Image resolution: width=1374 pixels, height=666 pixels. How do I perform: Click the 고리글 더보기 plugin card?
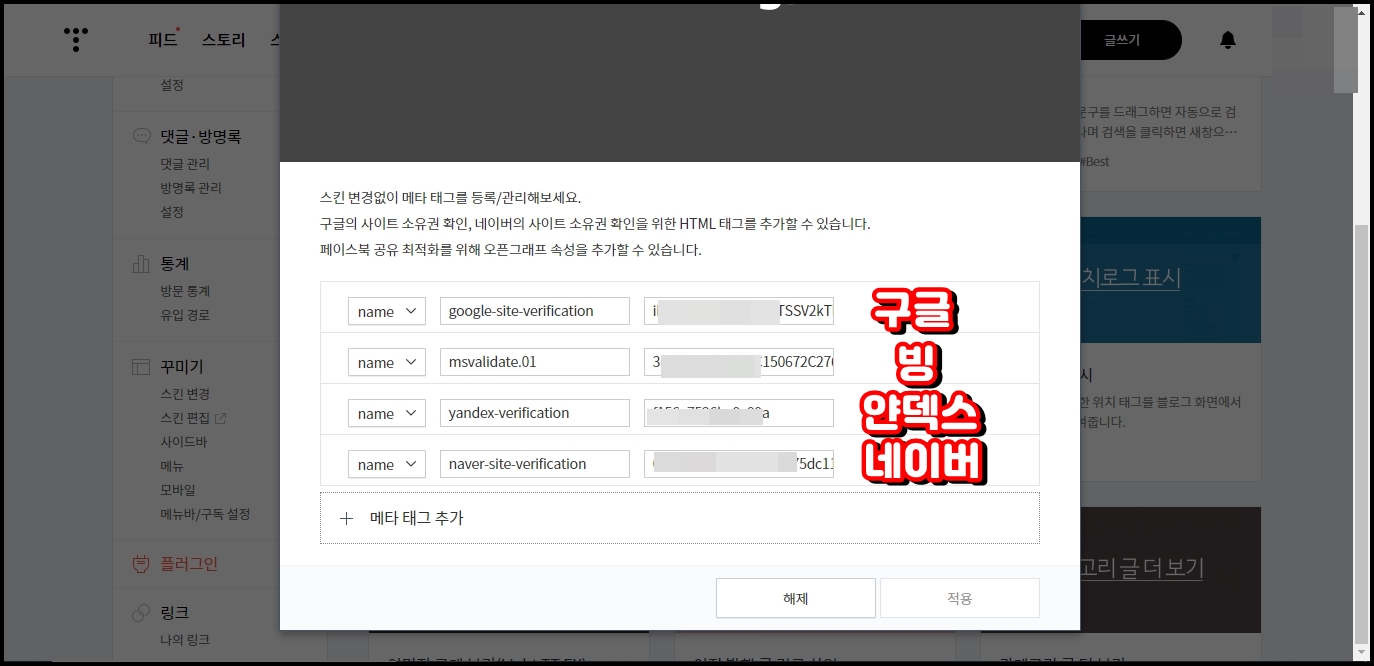[x=1170, y=569]
